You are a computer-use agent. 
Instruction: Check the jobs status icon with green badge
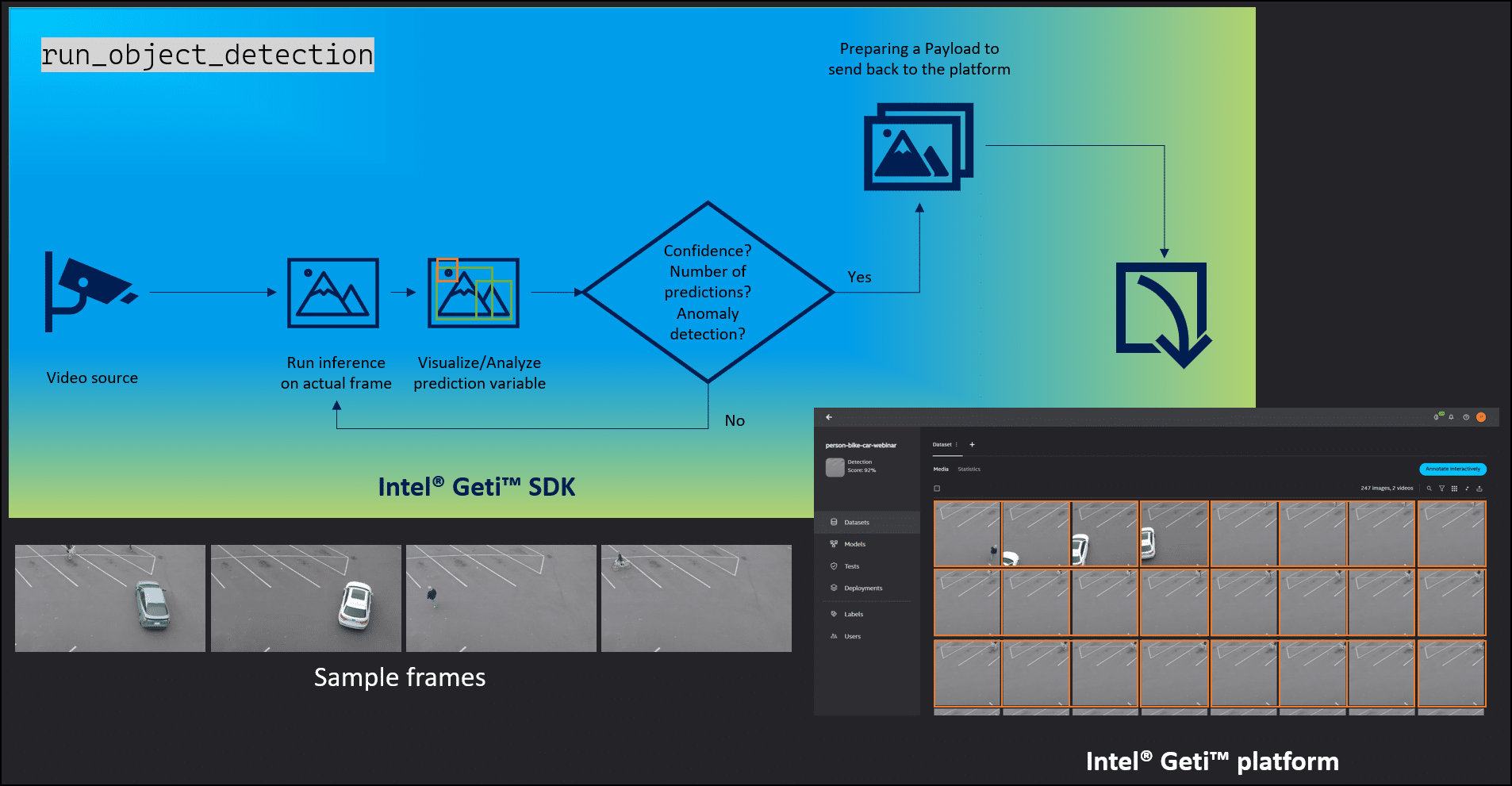click(x=1438, y=416)
